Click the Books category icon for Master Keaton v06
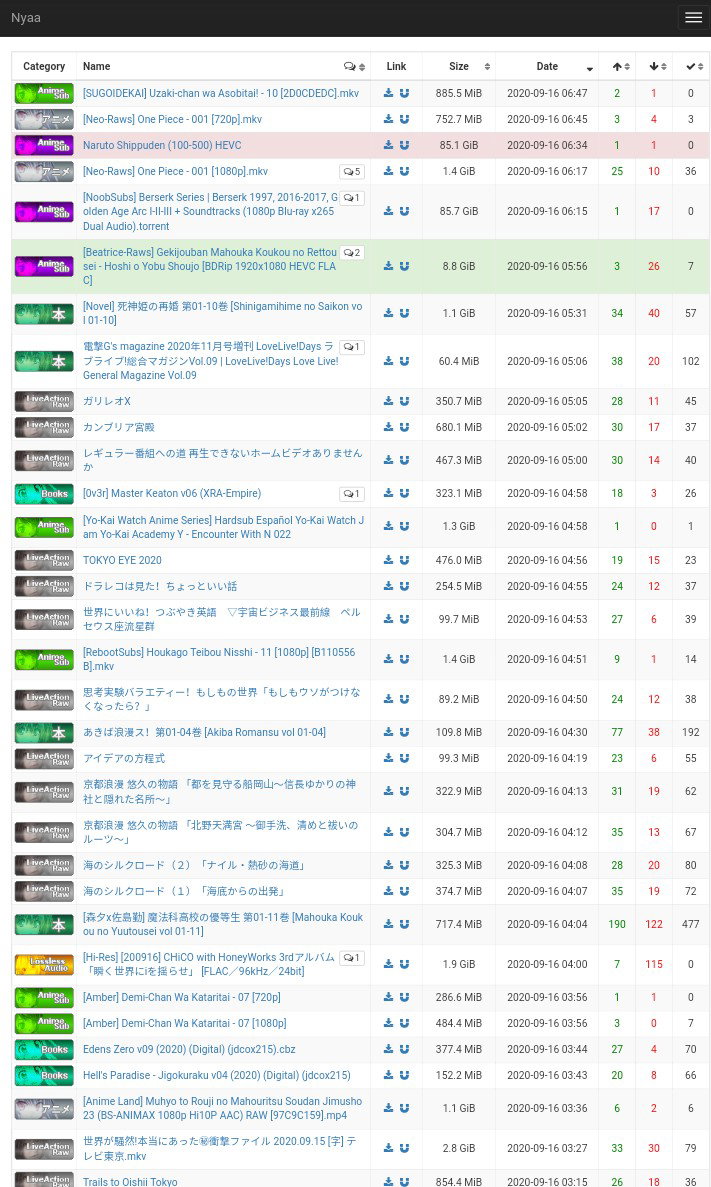Viewport: 711px width, 1187px height. (44, 494)
